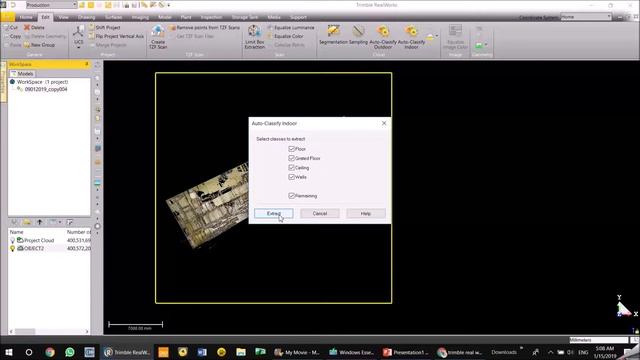The height and width of the screenshot is (360, 640).
Task: Toggle the Grated Floor checkbox
Action: [291, 158]
